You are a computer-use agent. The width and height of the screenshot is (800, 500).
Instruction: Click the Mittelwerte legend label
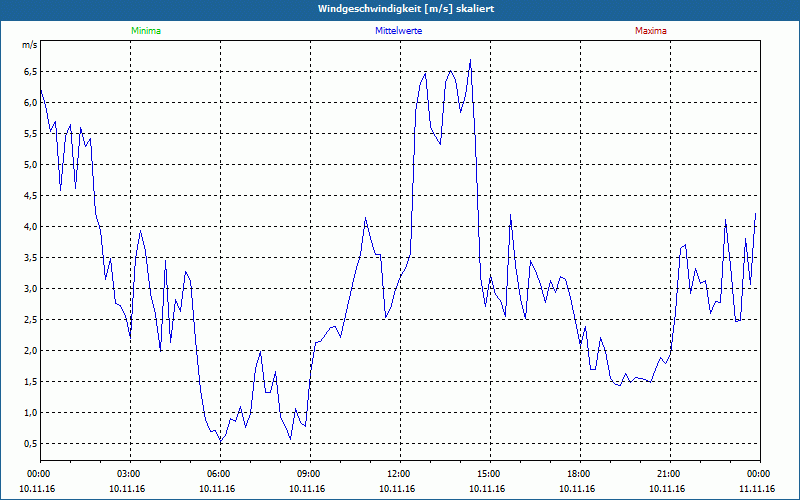pos(398,31)
